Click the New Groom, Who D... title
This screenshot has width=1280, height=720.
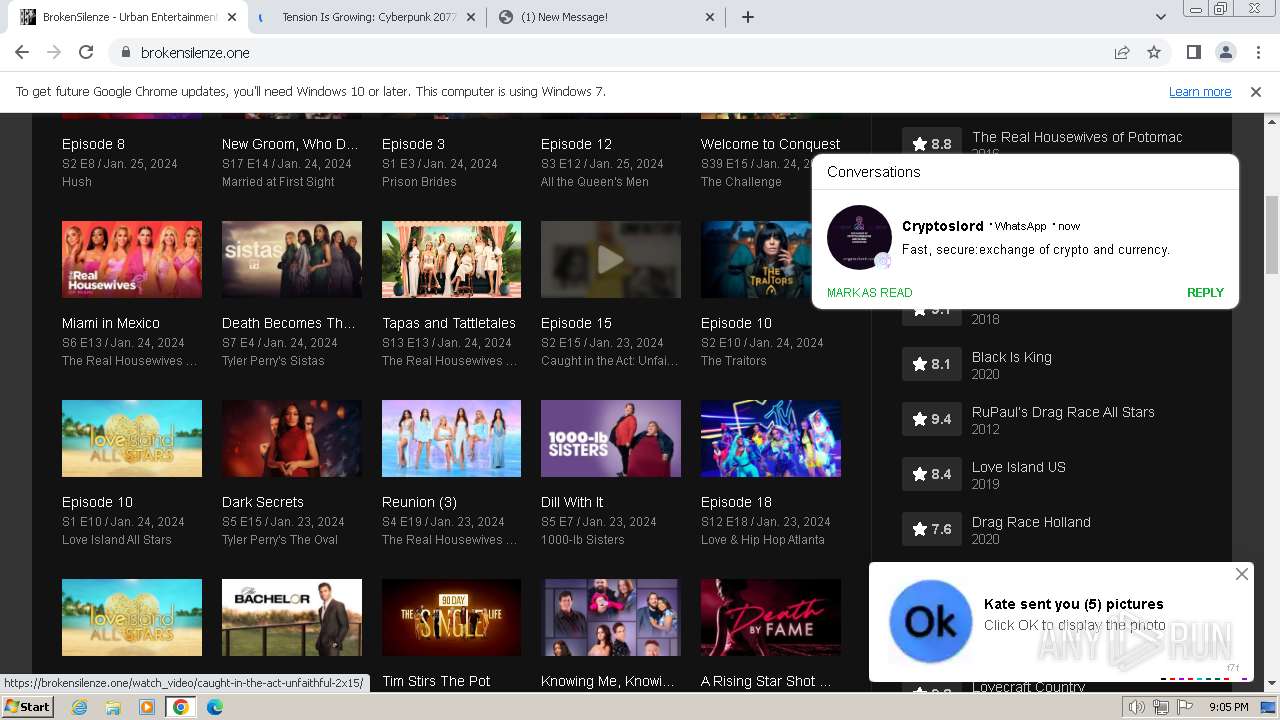(290, 144)
